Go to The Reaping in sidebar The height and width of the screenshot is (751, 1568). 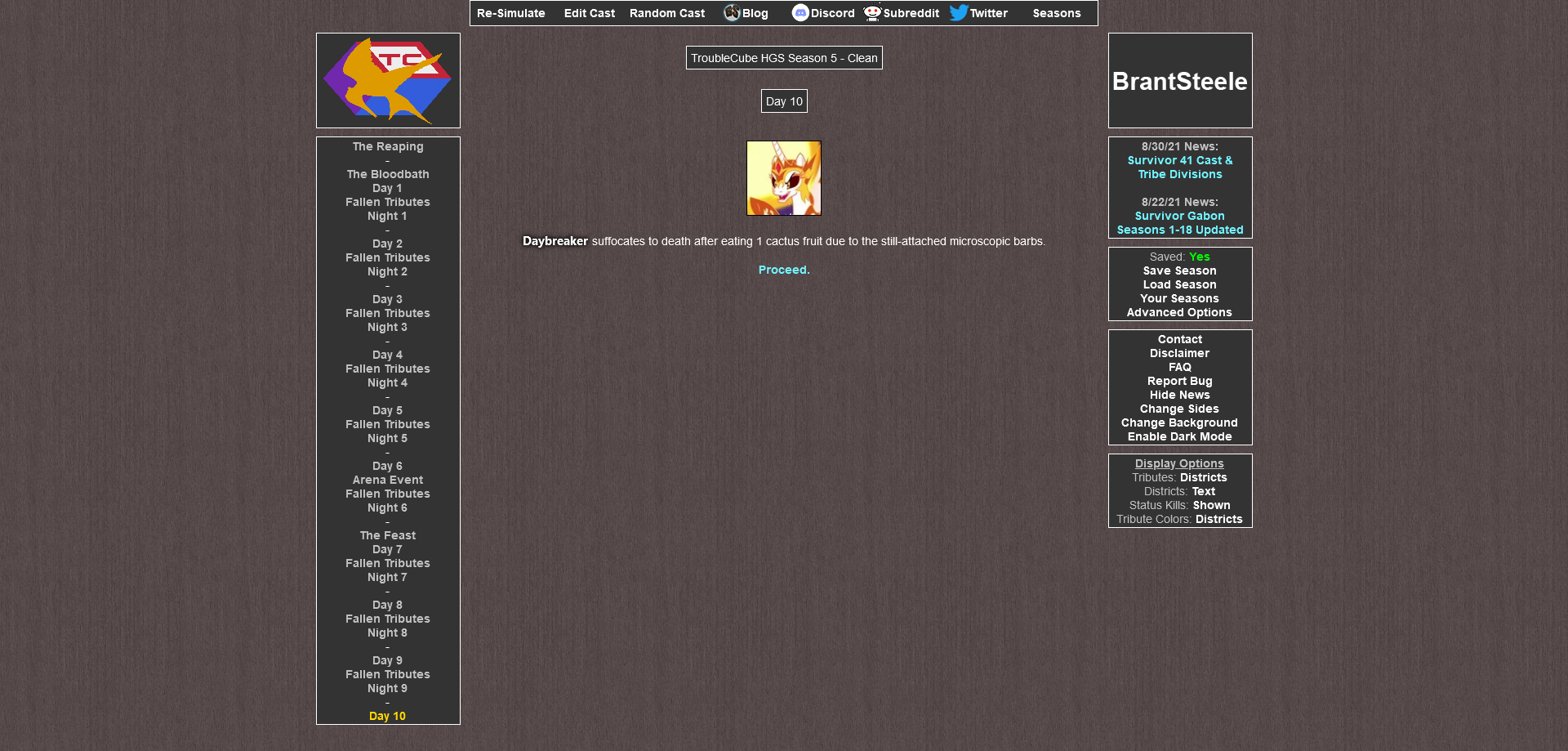pos(388,146)
